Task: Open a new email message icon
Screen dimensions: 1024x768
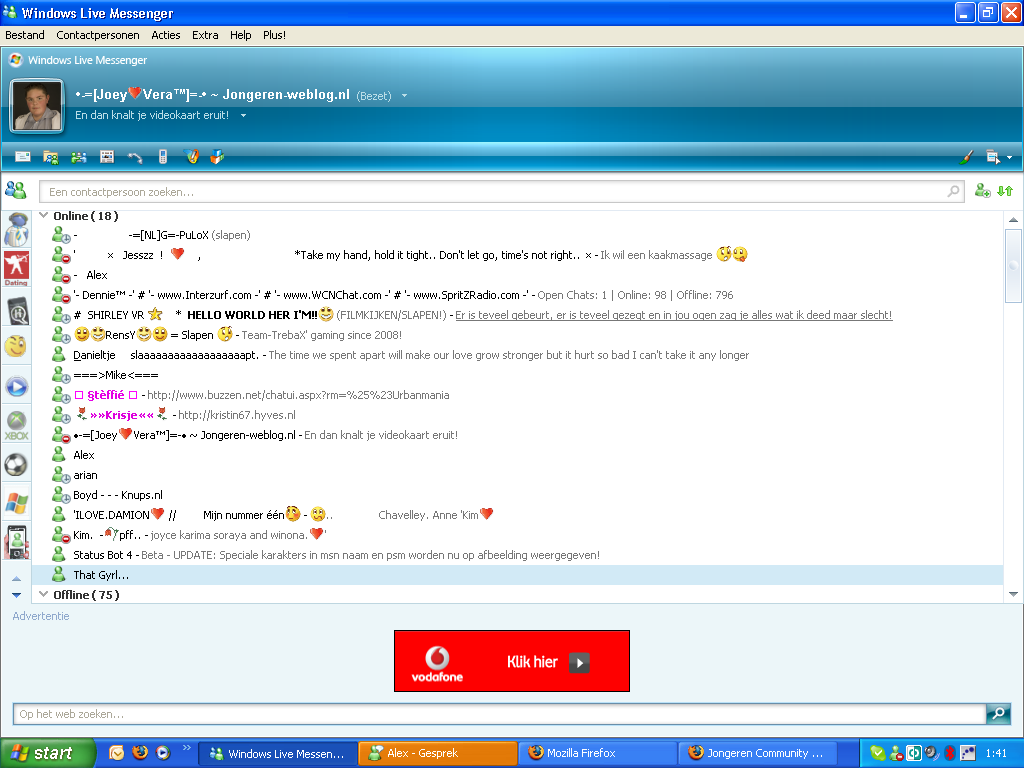Action: (x=22, y=157)
